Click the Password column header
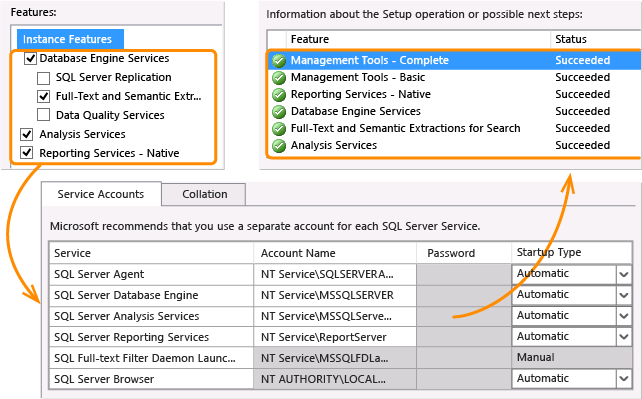The width and height of the screenshot is (642, 399). point(464,253)
